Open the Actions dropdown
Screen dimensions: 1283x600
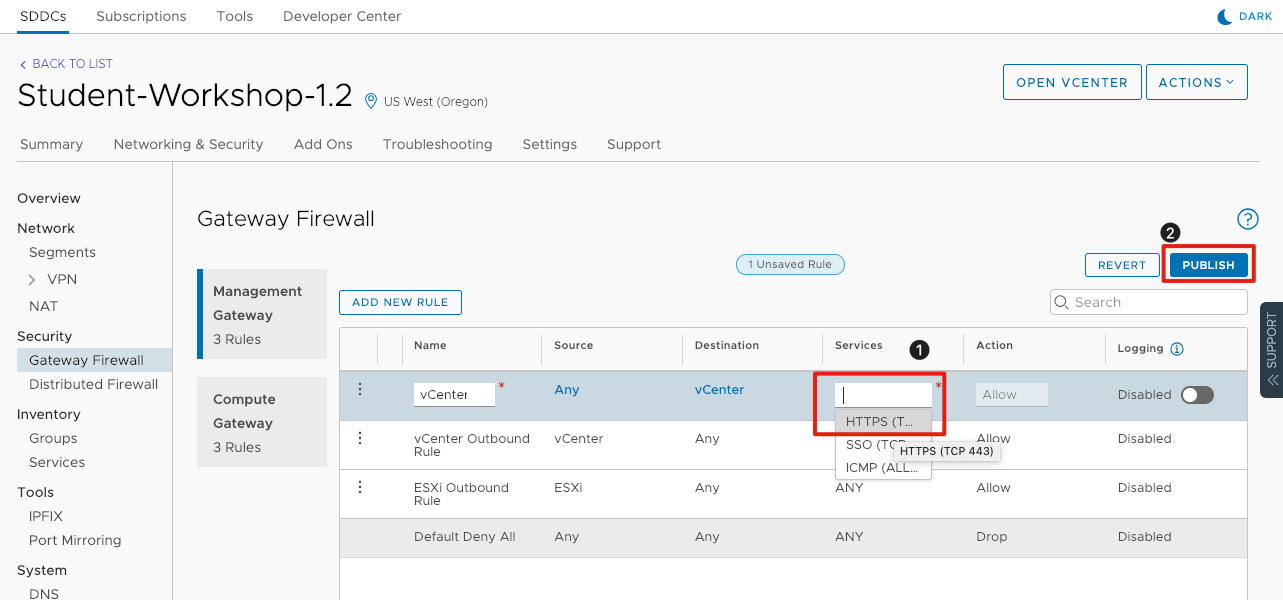(x=1196, y=82)
